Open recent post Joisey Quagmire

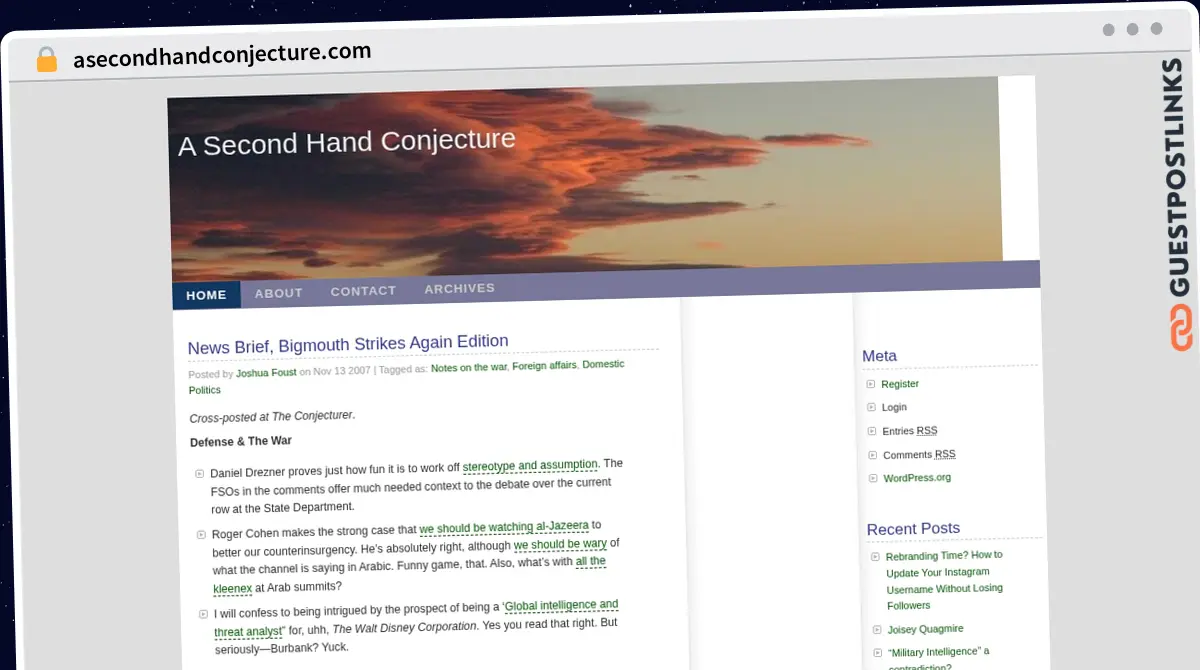[x=925, y=629]
